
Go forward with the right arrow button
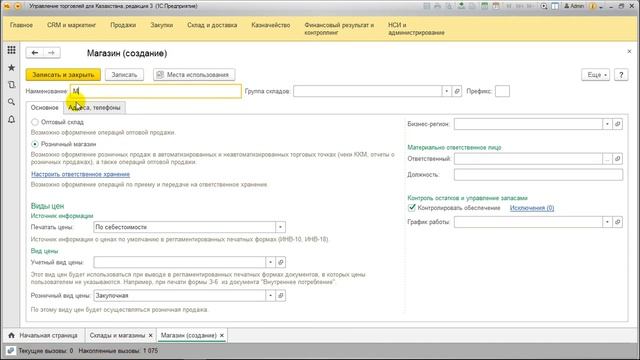[x=51, y=53]
